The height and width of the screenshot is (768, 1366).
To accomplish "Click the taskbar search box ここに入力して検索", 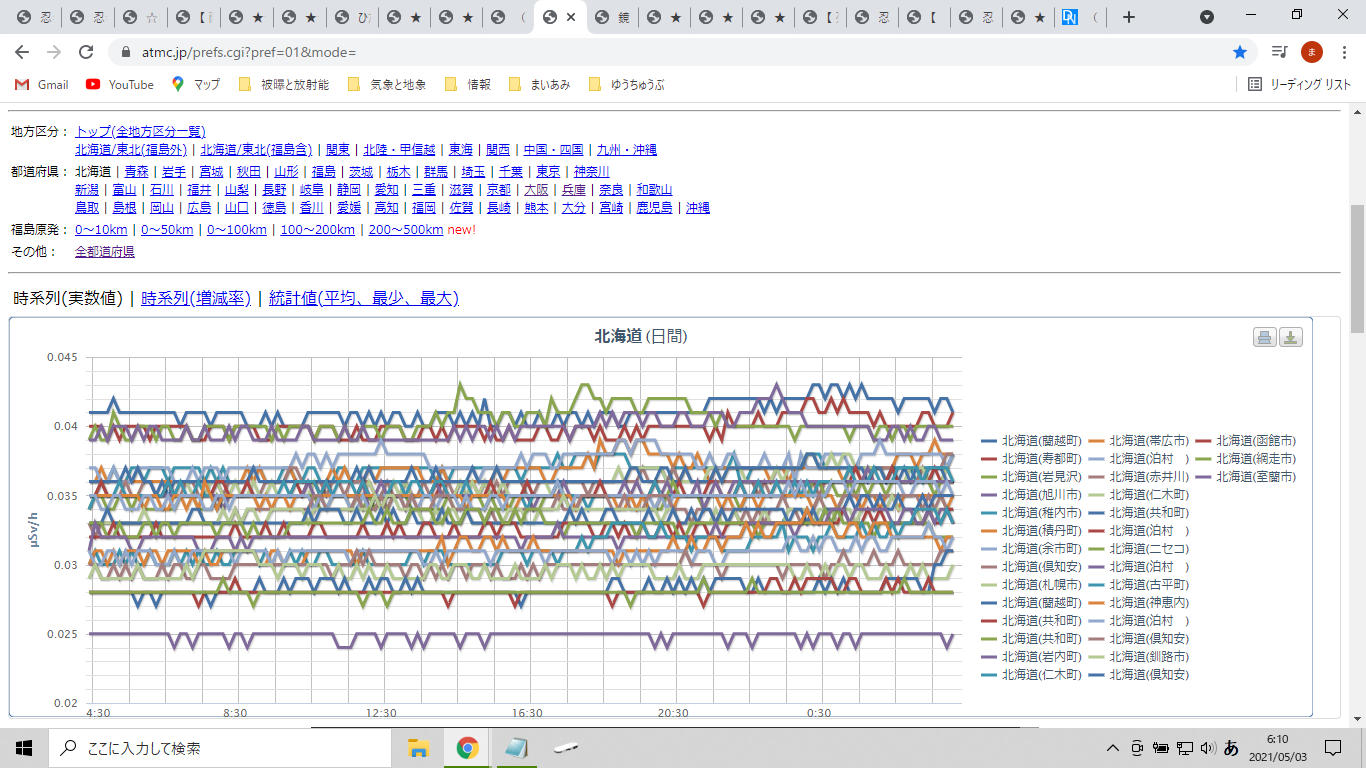I will point(219,747).
